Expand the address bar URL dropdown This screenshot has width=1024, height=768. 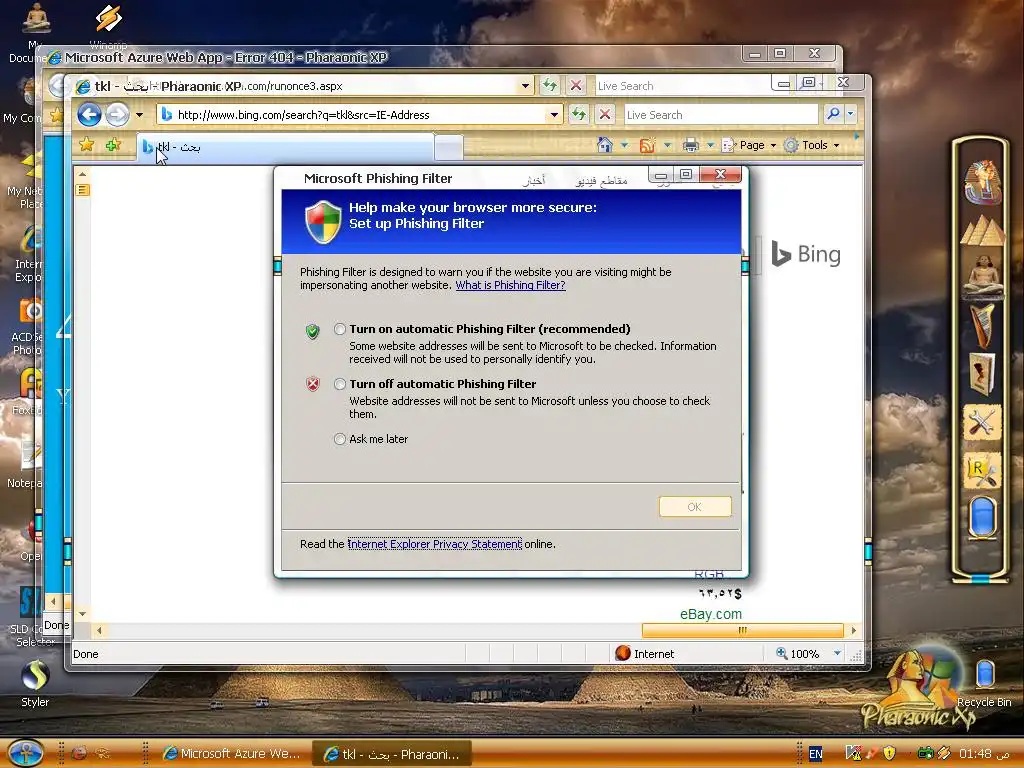click(x=554, y=115)
